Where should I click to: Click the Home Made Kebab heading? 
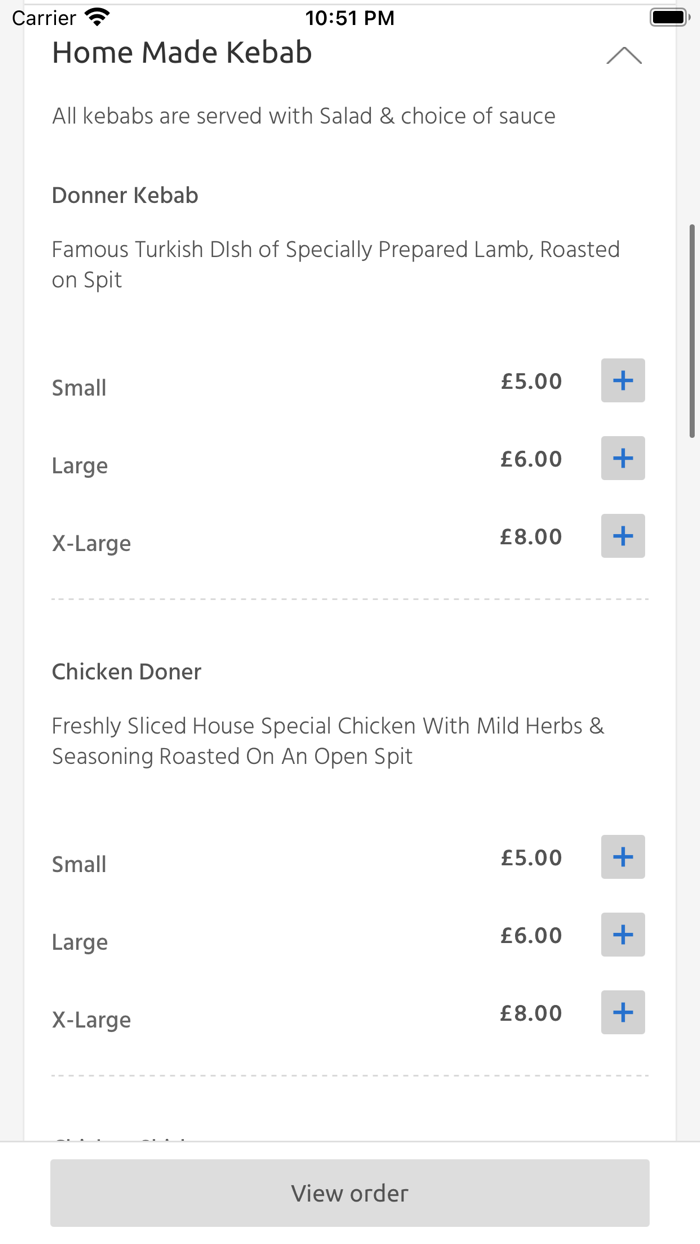pyautogui.click(x=182, y=52)
